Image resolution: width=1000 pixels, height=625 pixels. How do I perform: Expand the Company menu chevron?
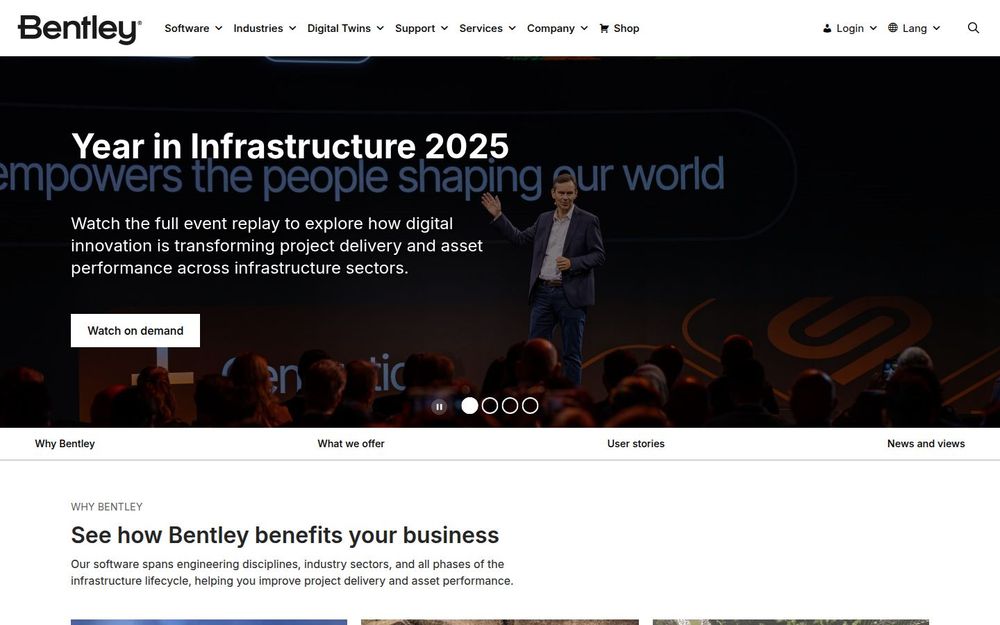[x=584, y=28]
